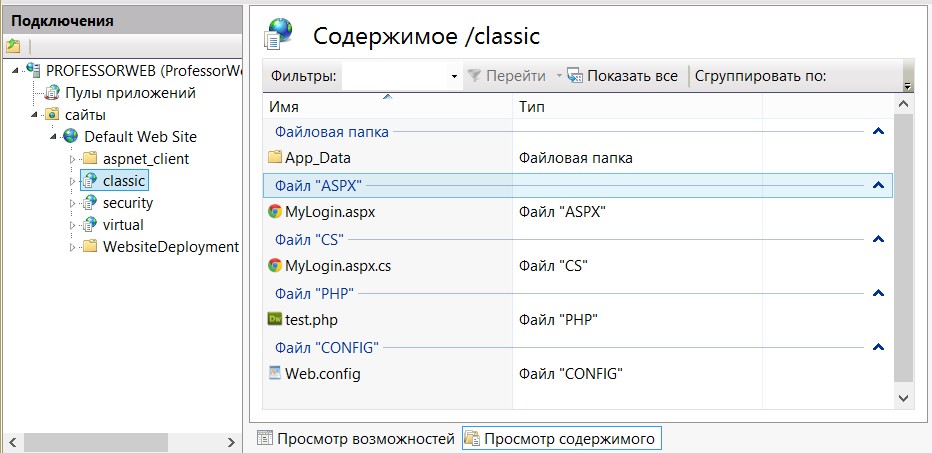
Task: Select the test.php file name
Action: click(311, 320)
